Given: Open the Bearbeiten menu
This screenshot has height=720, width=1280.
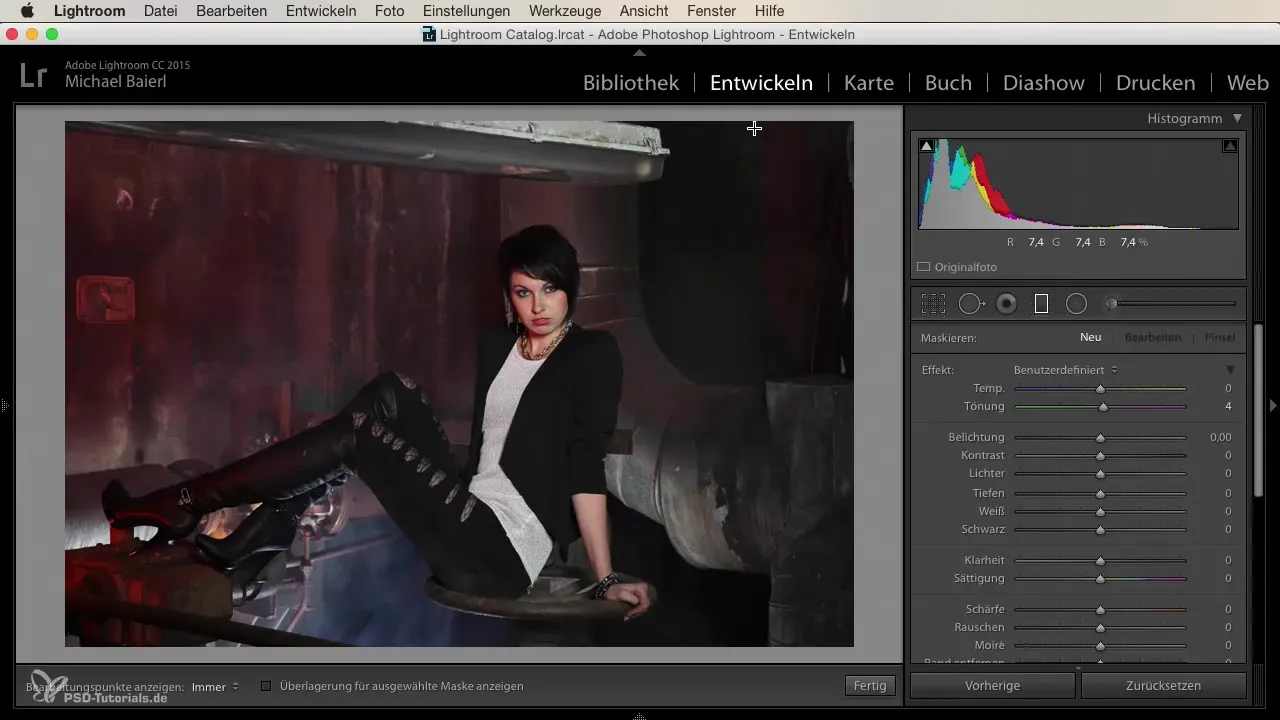Looking at the screenshot, I should [232, 11].
